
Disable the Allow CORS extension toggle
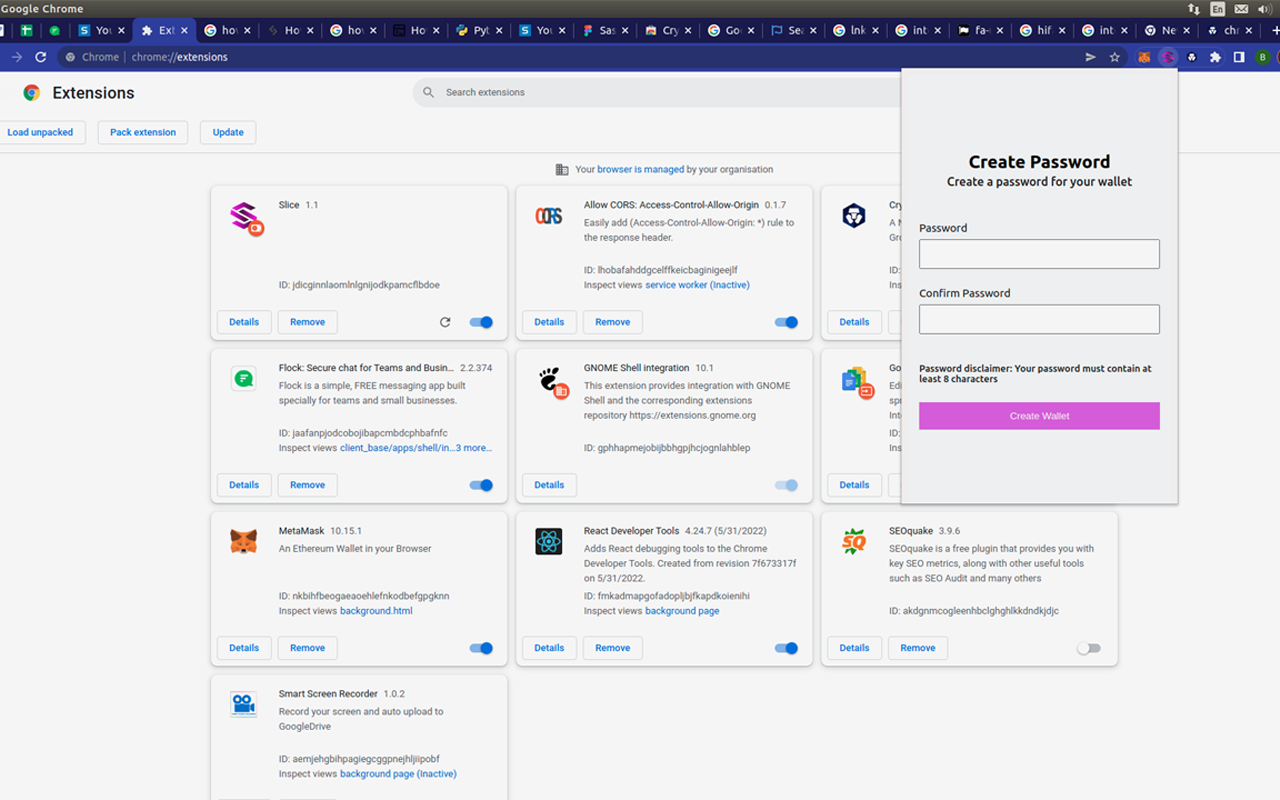coord(786,322)
